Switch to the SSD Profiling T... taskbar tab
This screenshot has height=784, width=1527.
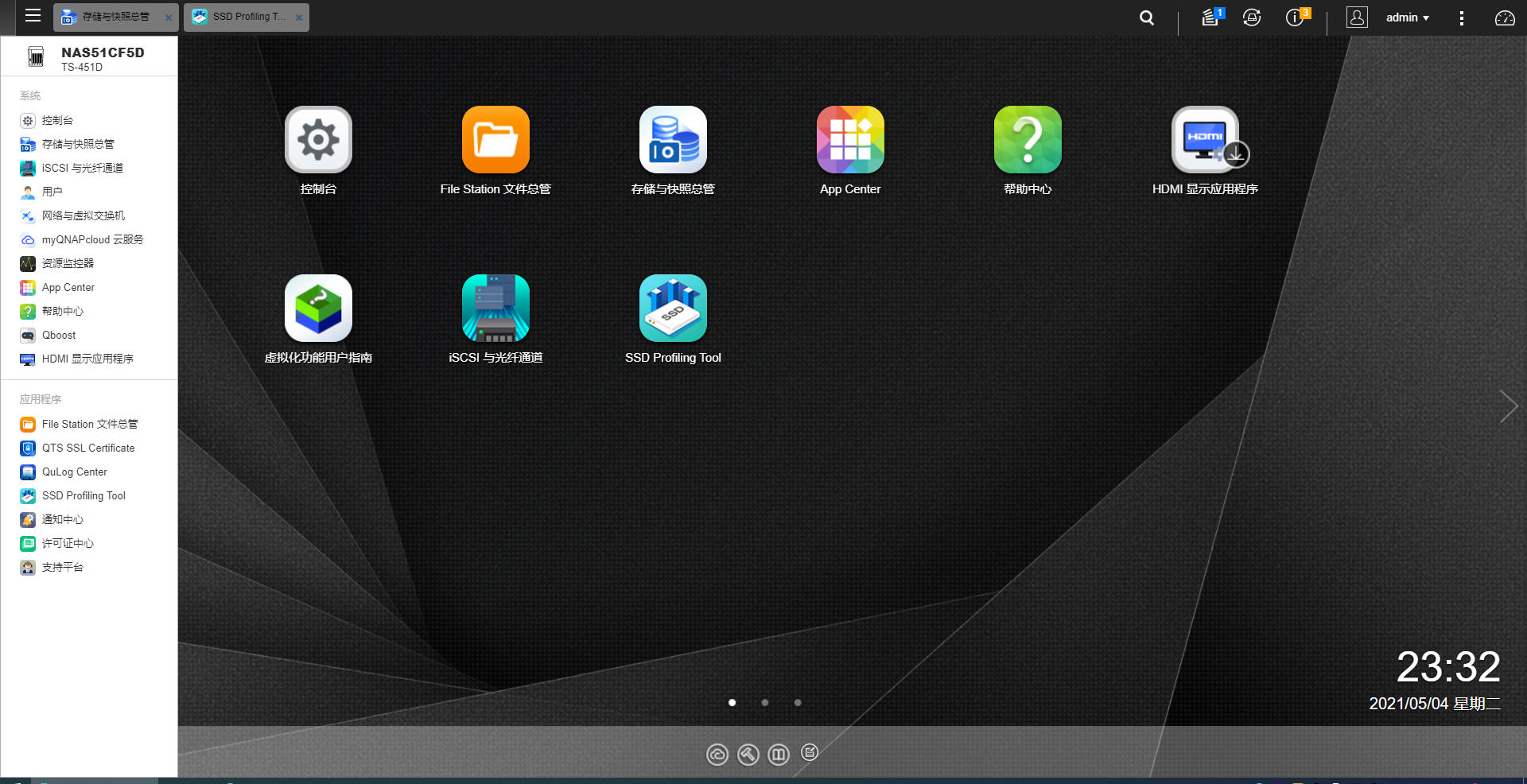click(247, 17)
